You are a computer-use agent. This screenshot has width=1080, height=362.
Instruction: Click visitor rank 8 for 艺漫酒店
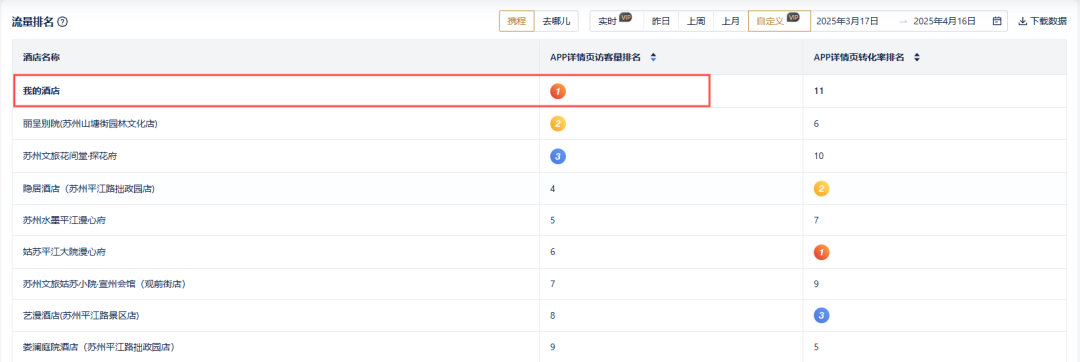tap(553, 315)
